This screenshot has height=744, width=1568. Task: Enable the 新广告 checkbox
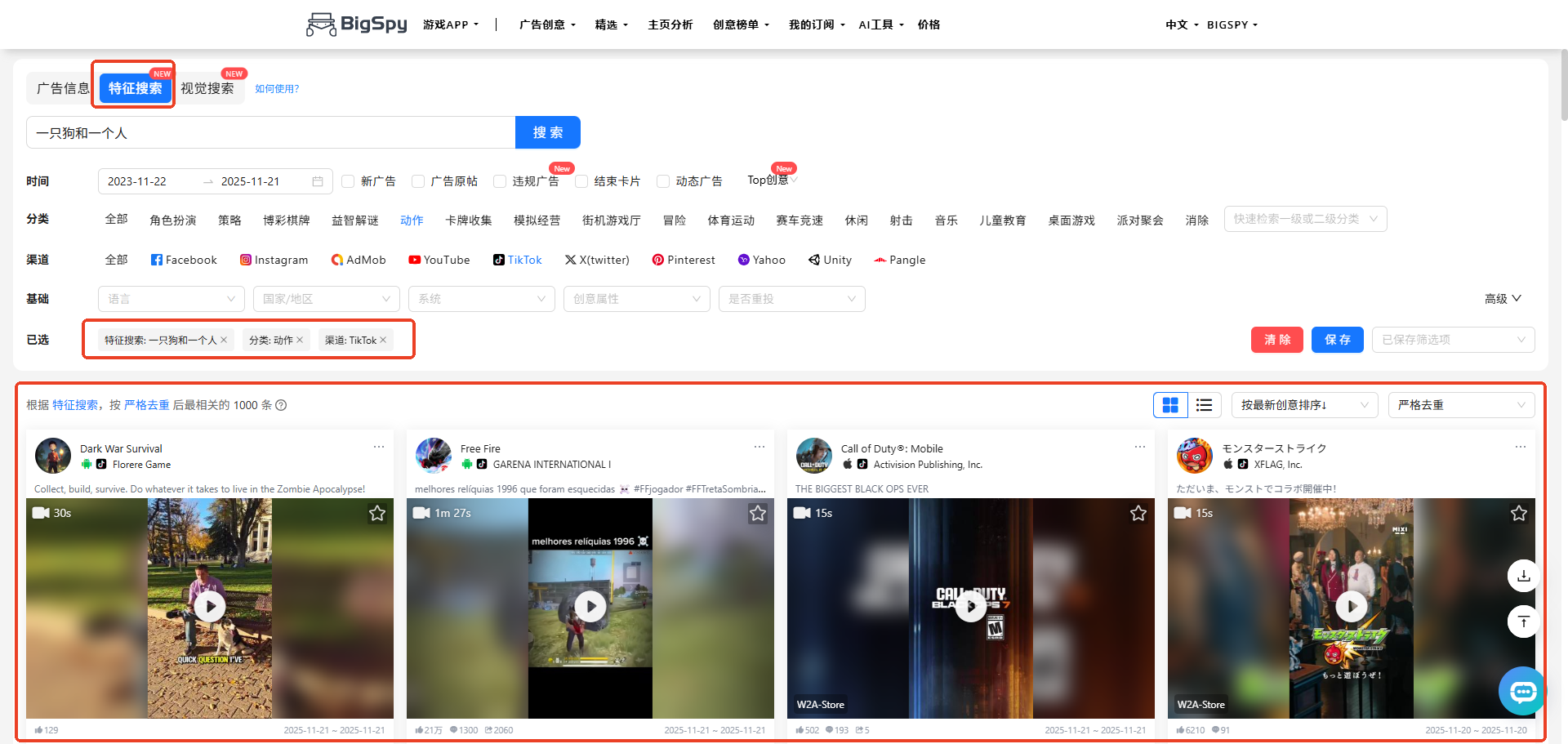(x=348, y=181)
